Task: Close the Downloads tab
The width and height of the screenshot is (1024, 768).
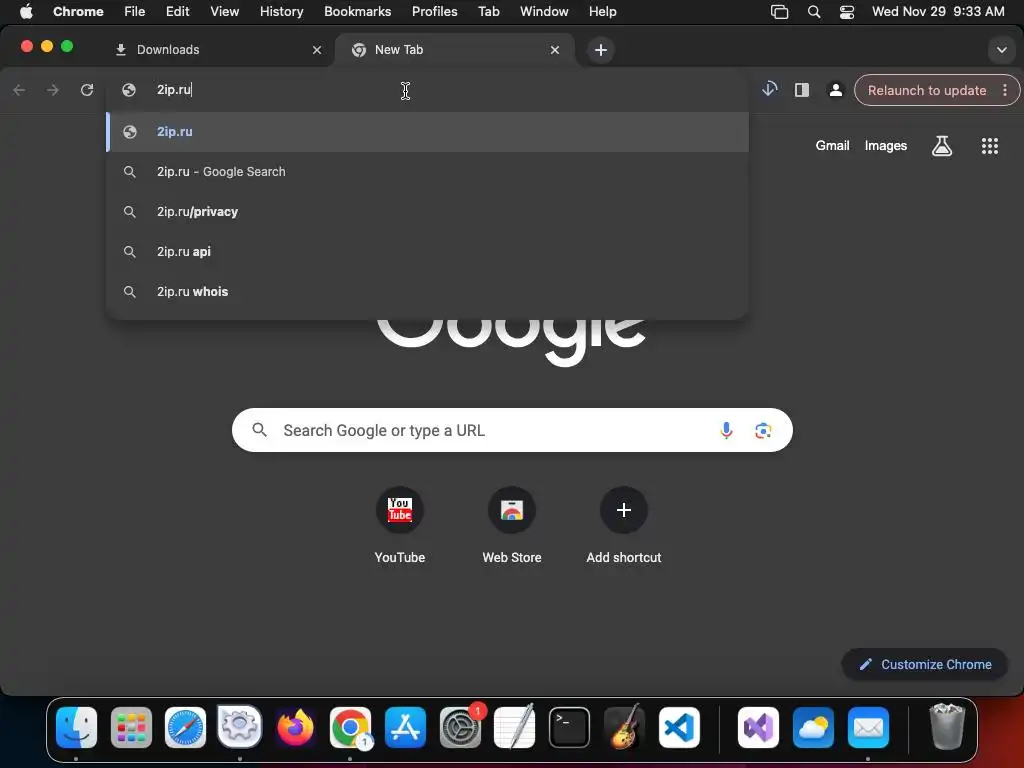Action: pyautogui.click(x=317, y=50)
